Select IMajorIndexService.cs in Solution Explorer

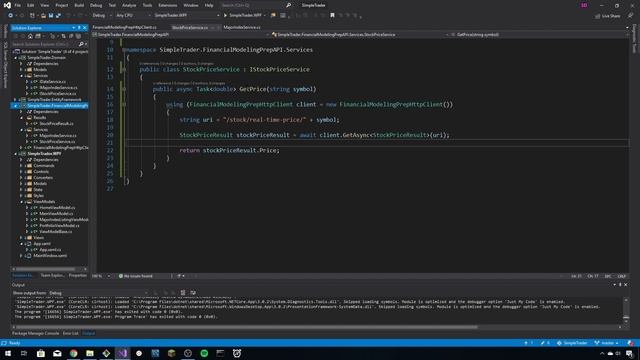click(58, 88)
